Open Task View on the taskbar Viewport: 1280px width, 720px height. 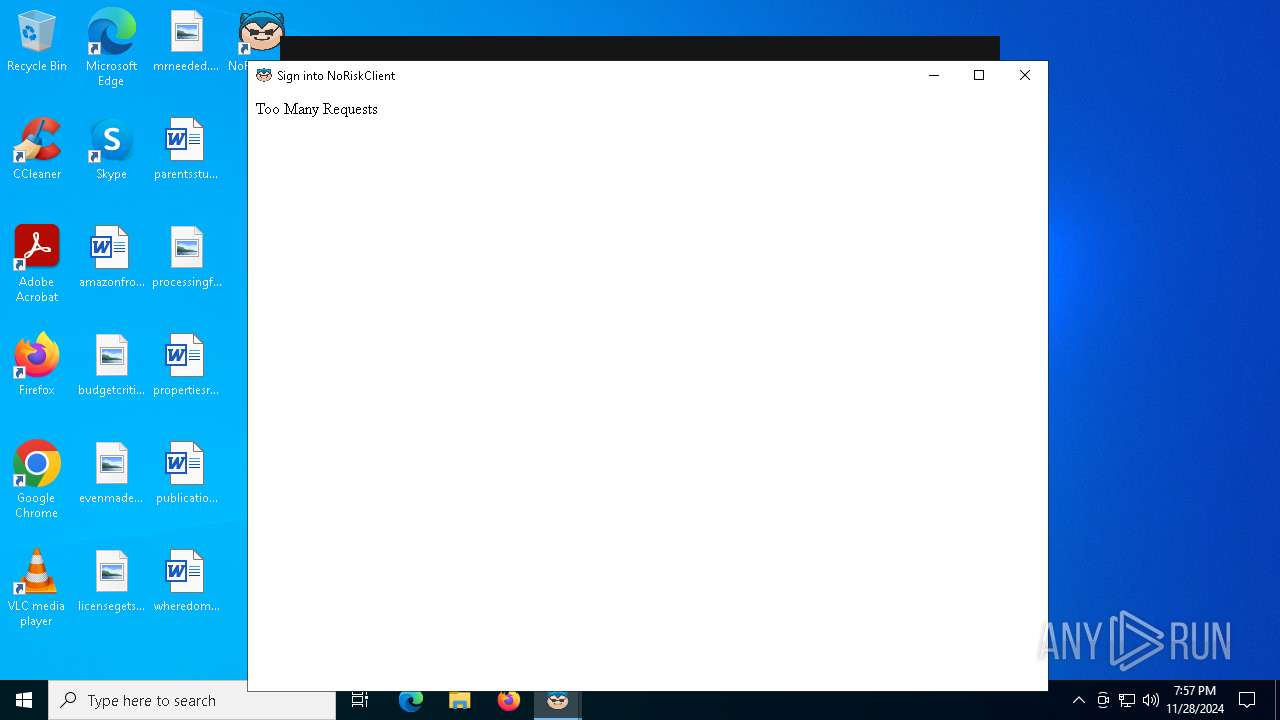[x=360, y=700]
